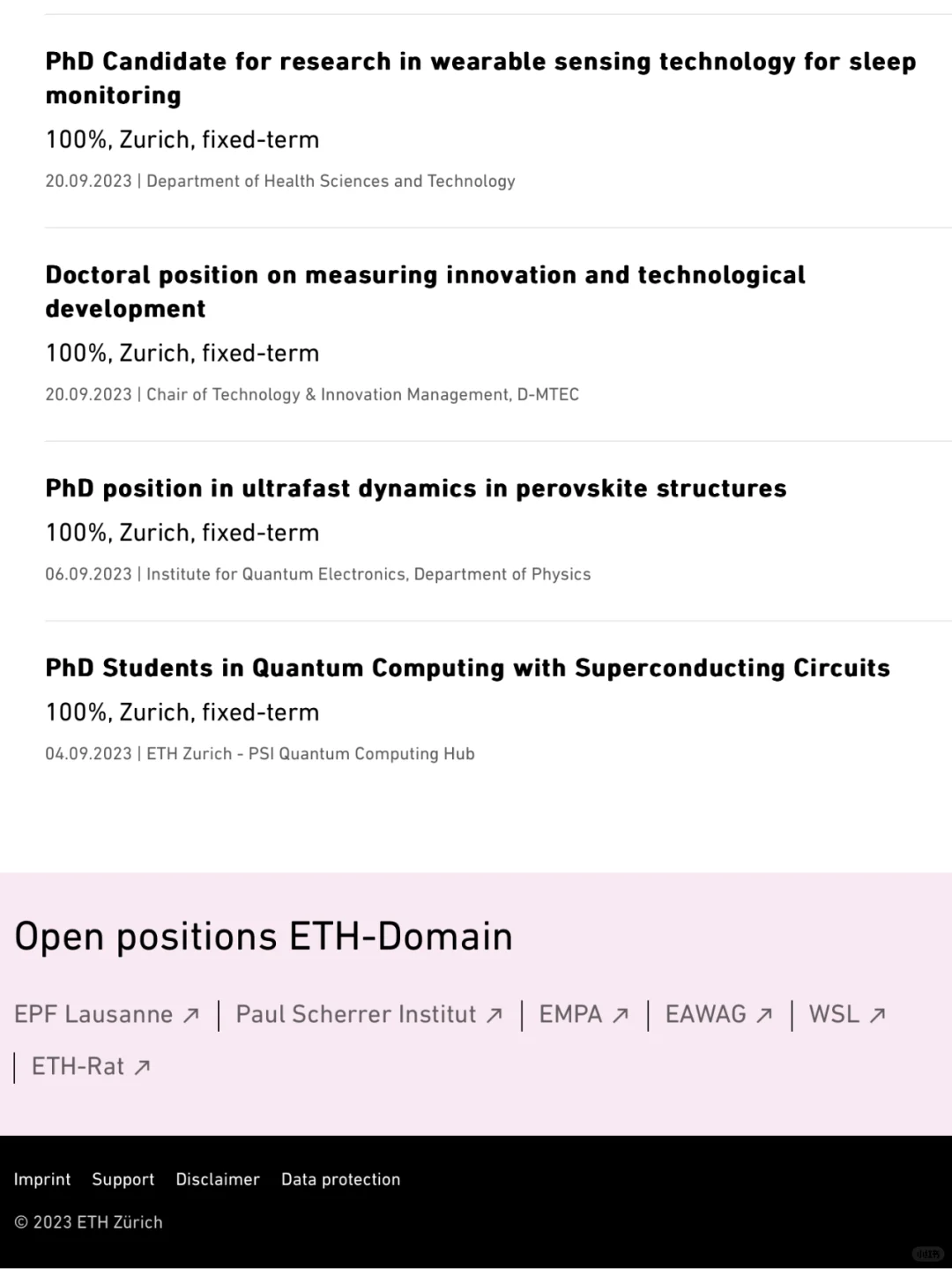Open the measuring innovation doctoral position listing
Screen dimensions: 952x1269
click(x=425, y=291)
